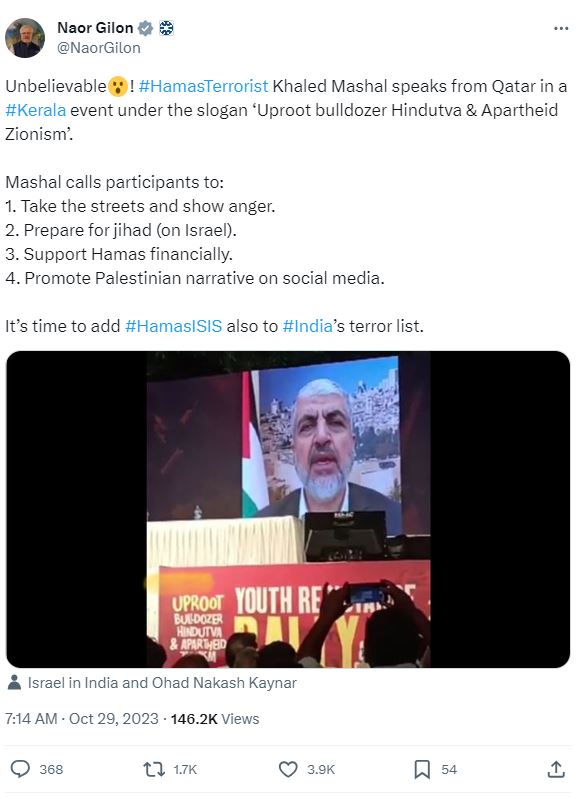Open the @NaorGilon handle link
The image size is (583, 799).
point(99,48)
